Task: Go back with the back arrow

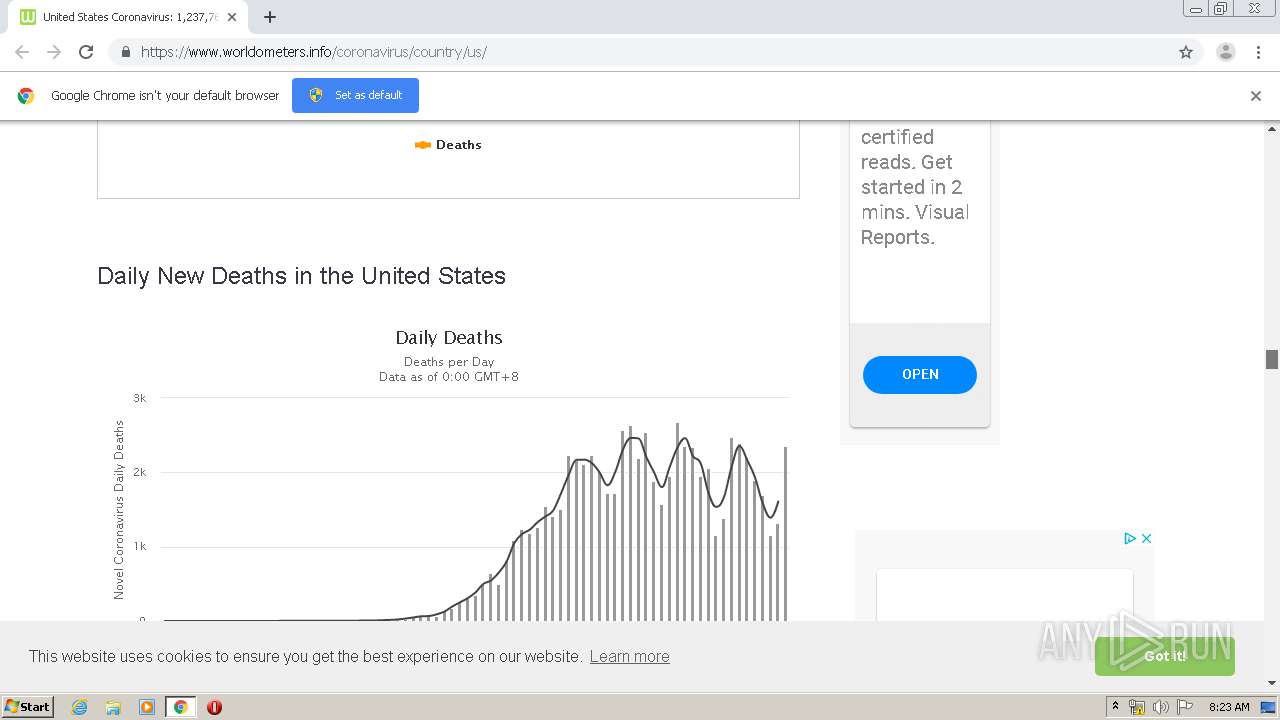Action: (x=22, y=52)
